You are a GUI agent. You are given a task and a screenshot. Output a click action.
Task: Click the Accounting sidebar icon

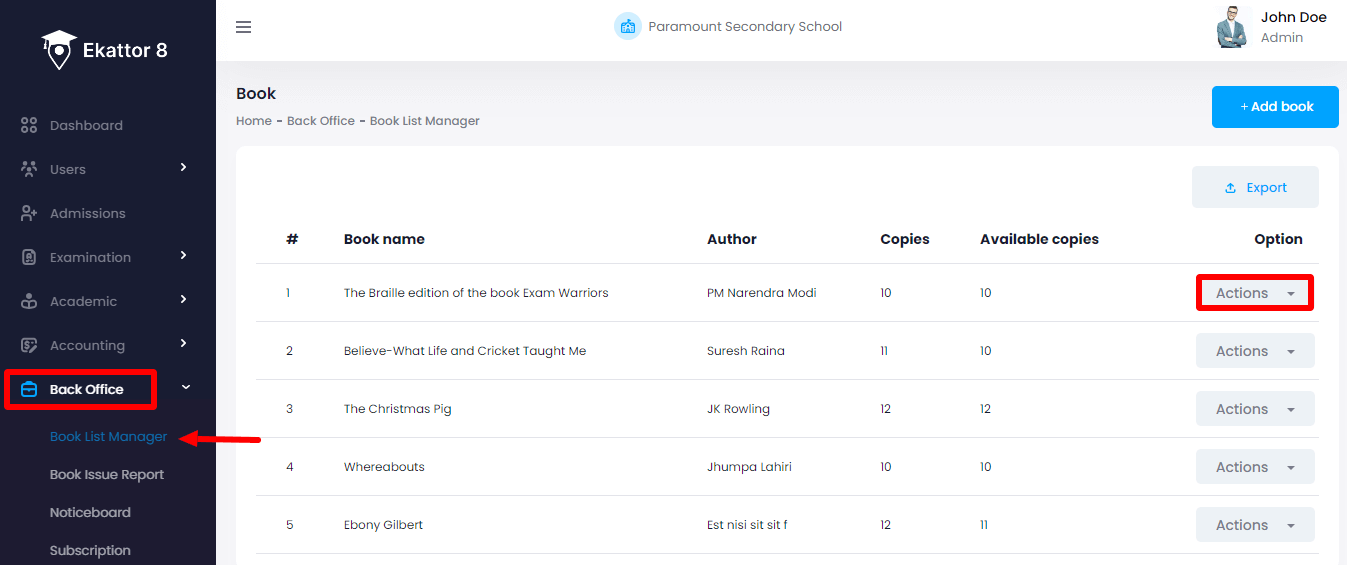(29, 346)
